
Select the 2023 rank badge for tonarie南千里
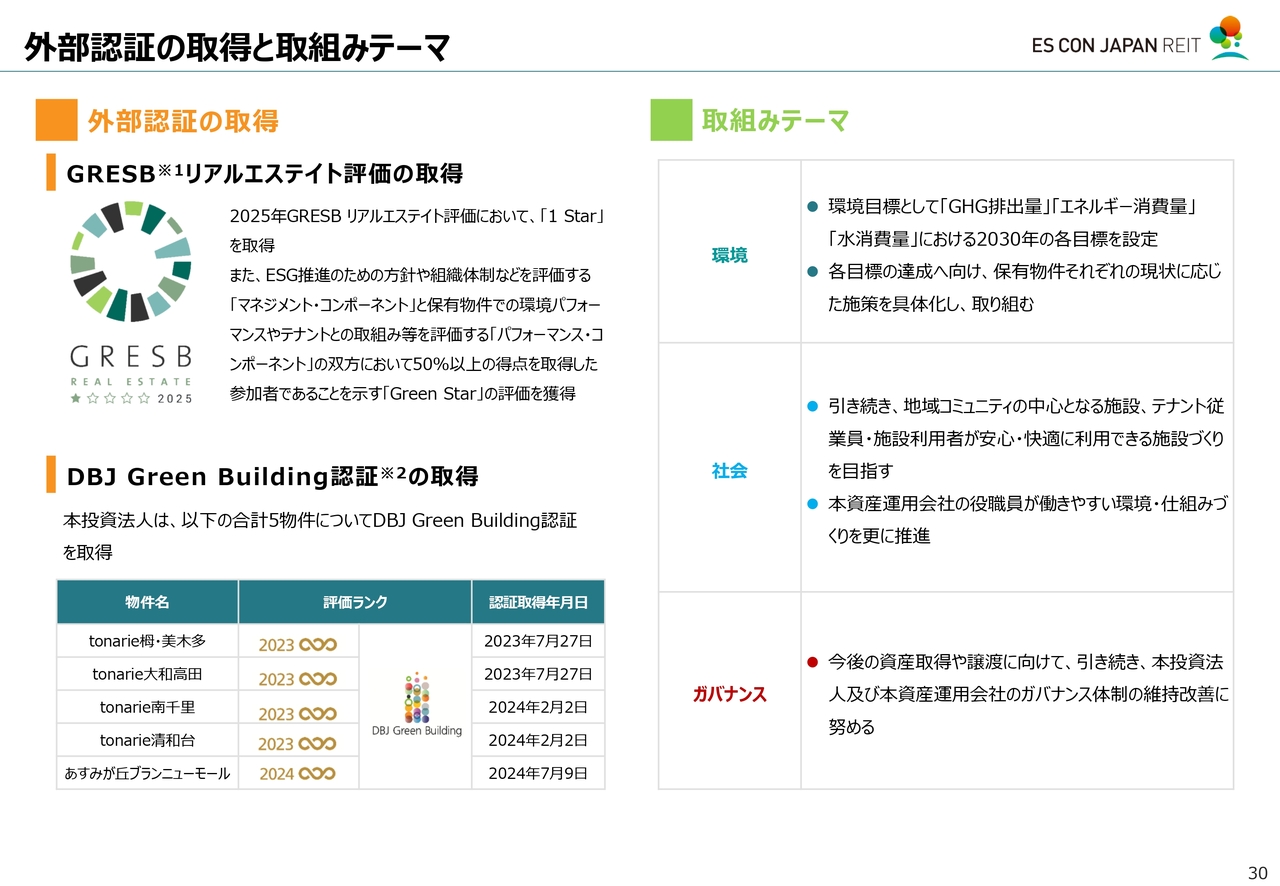[x=297, y=713]
